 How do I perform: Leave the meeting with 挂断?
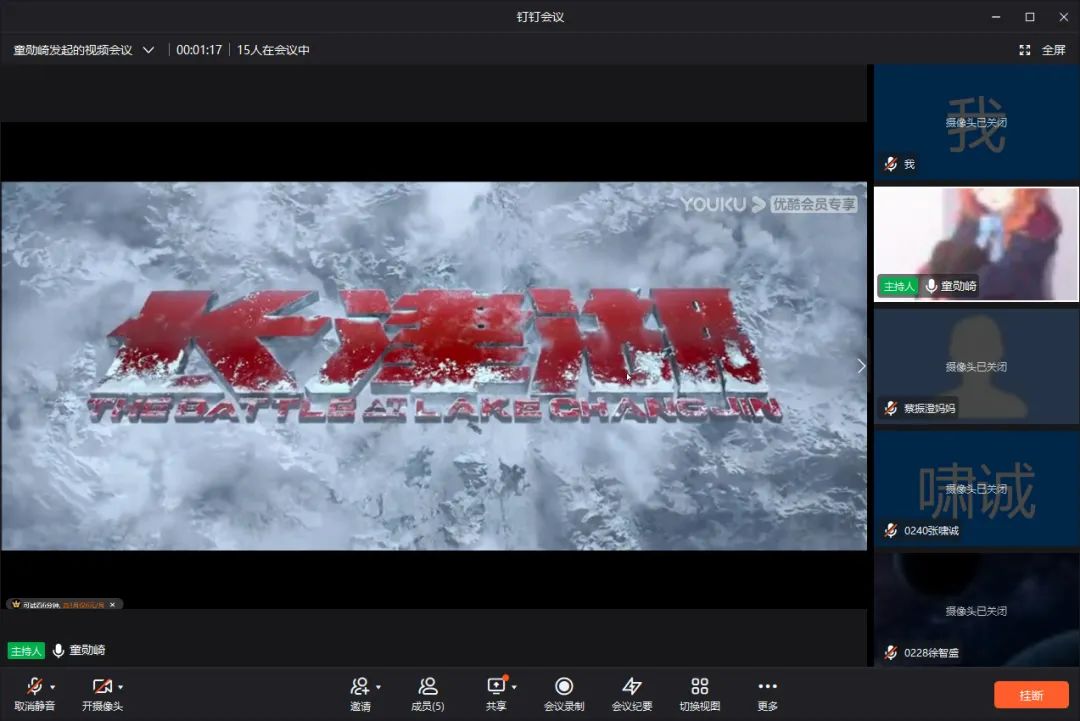pos(1031,696)
